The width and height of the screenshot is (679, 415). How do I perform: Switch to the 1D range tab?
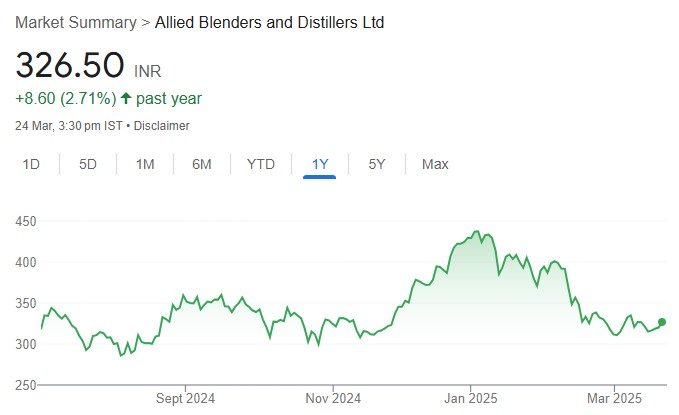(x=32, y=164)
